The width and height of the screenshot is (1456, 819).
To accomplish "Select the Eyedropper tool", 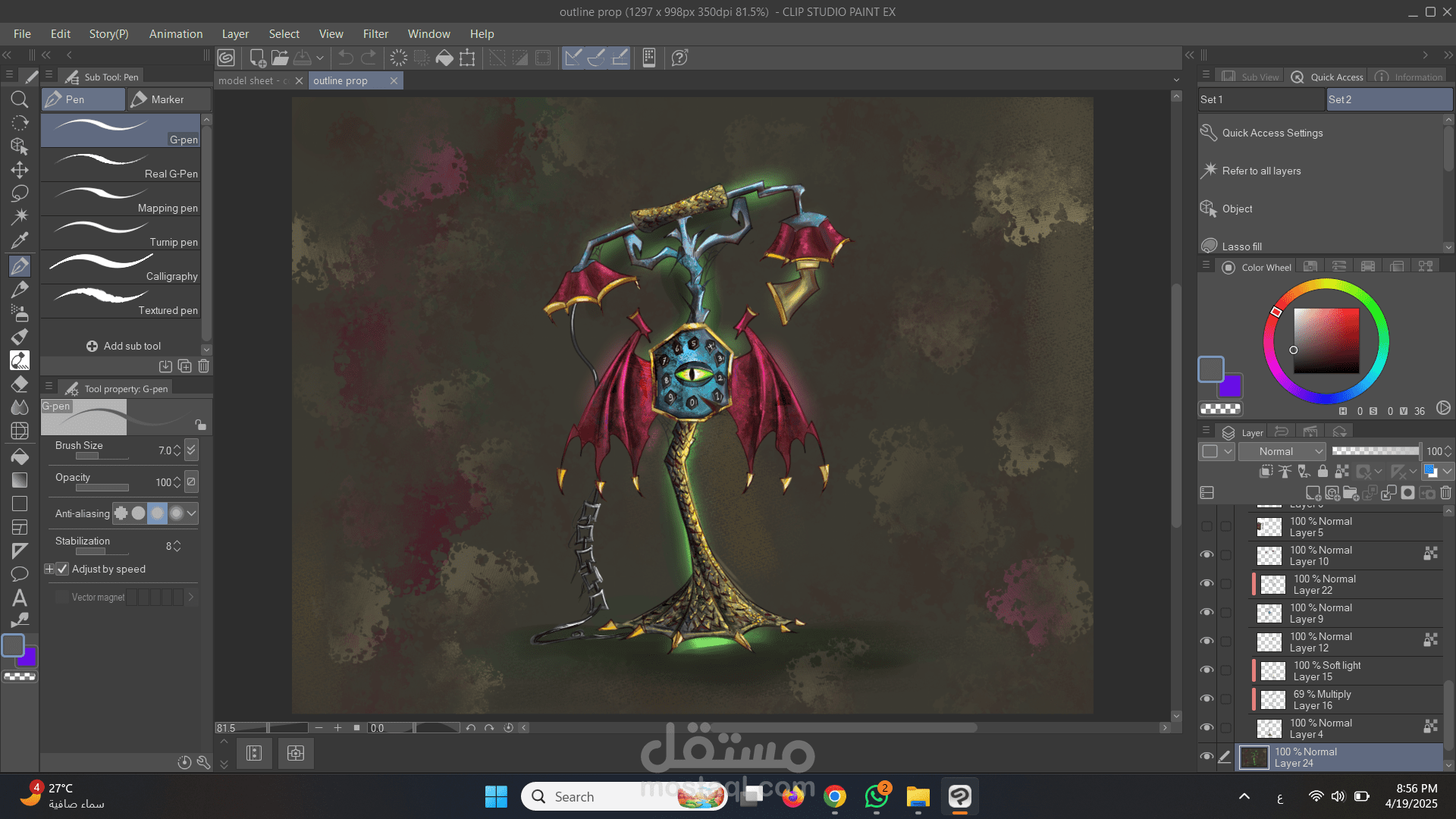I will click(x=20, y=240).
